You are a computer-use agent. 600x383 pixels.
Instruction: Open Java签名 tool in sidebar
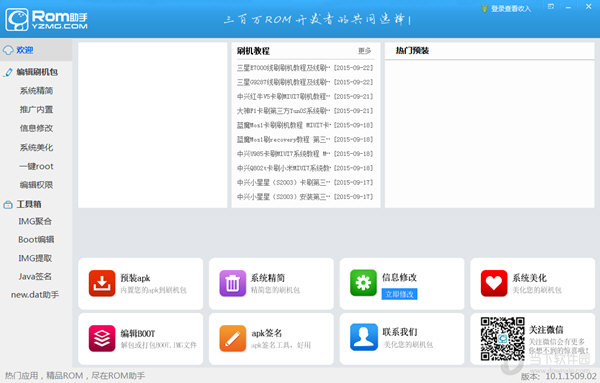(35, 276)
